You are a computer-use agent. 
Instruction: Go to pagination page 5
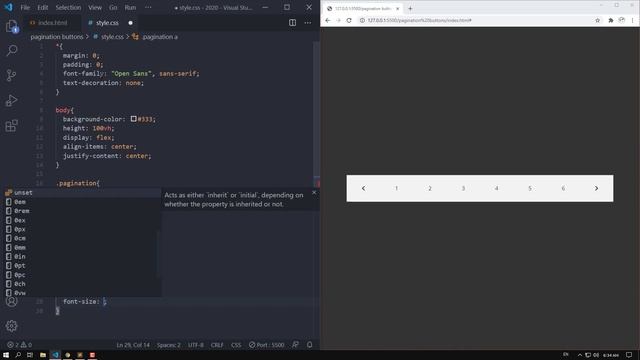530,188
